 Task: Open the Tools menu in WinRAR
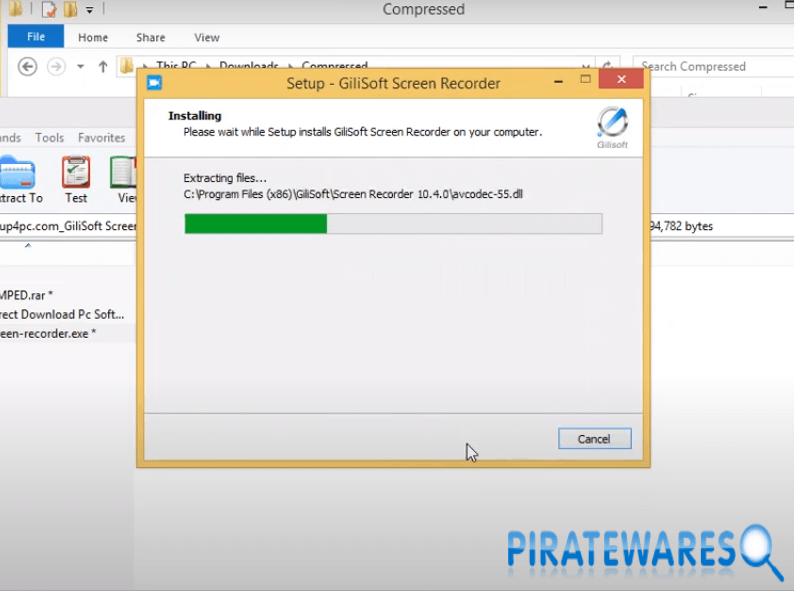tap(49, 138)
